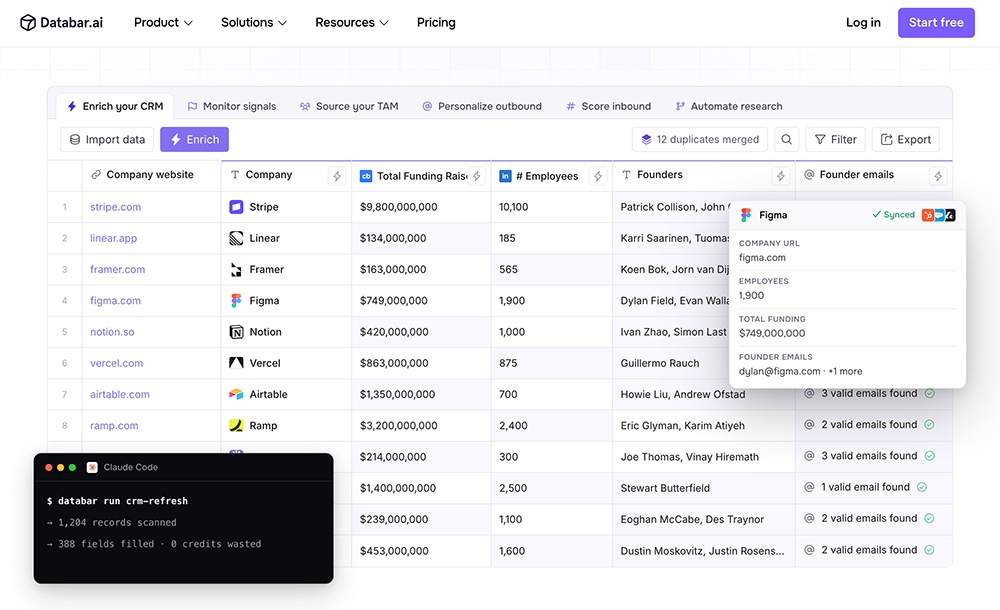Click dylan@figma.com in the Figma card
The width and height of the screenshot is (1000, 610).
coord(779,371)
